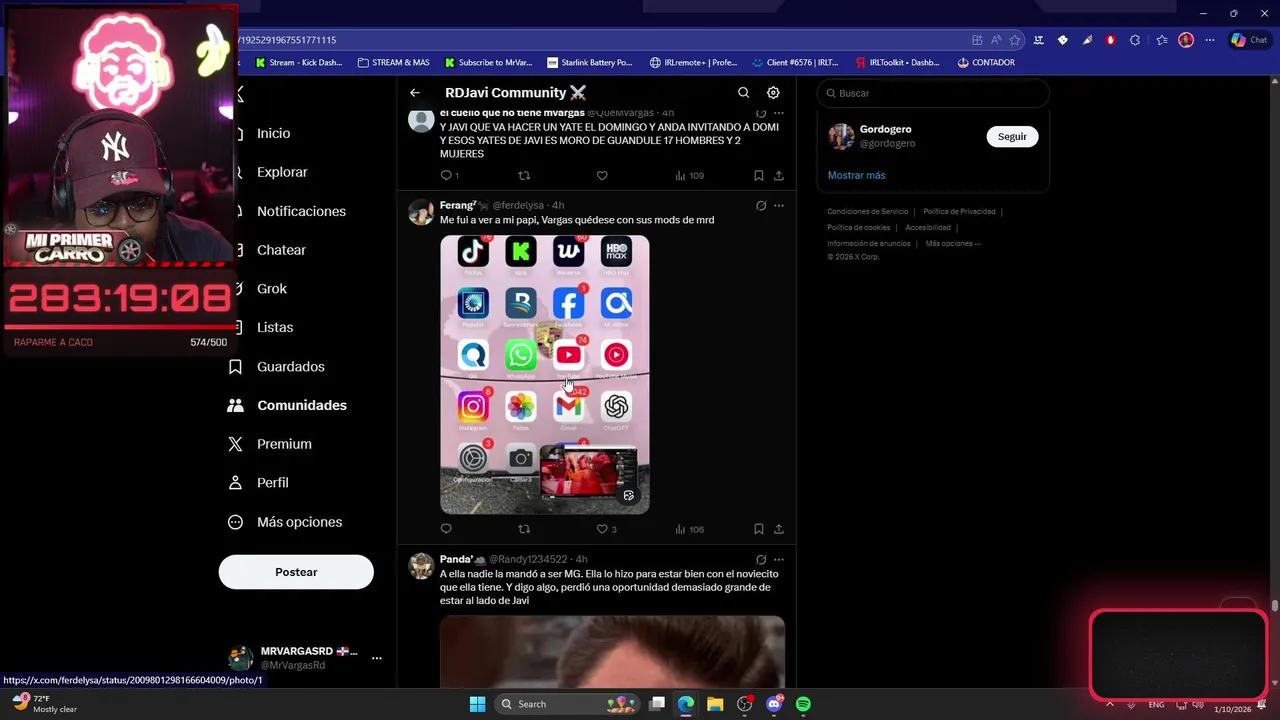Like Ferang's post with 3 likes
The height and width of the screenshot is (720, 1280).
(x=606, y=529)
